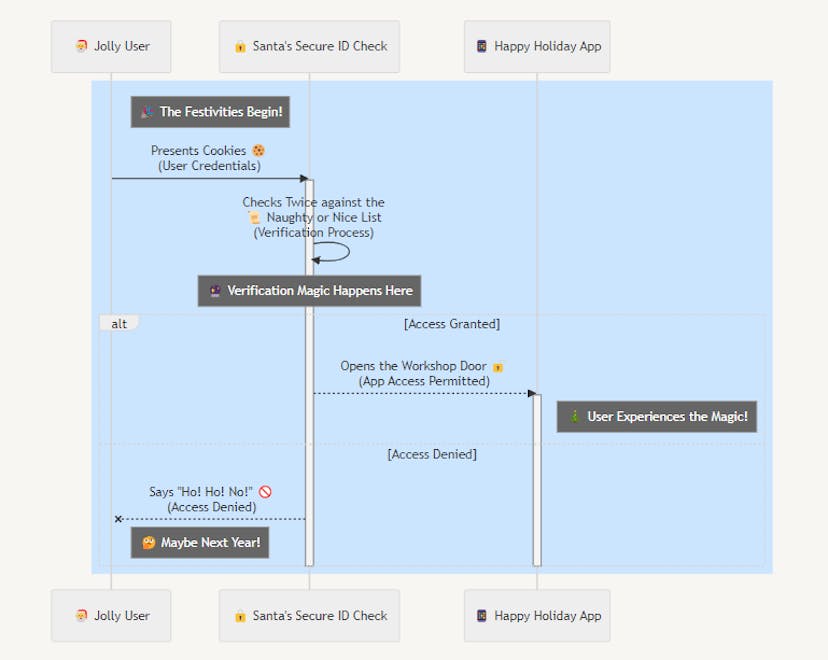Select the "alt" fragment label
The width and height of the screenshot is (828, 660).
pos(118,324)
